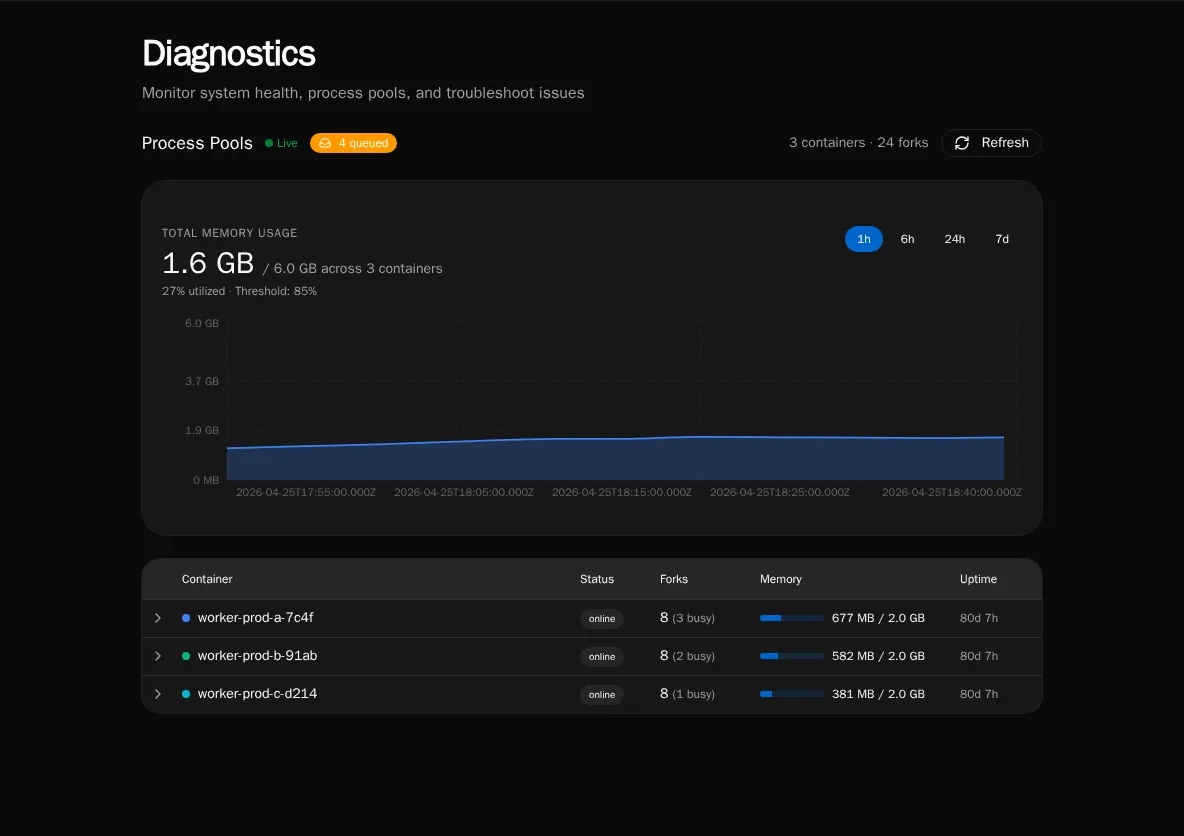Click the refresh arrows icon
Image resolution: width=1184 pixels, height=836 pixels.
(962, 143)
